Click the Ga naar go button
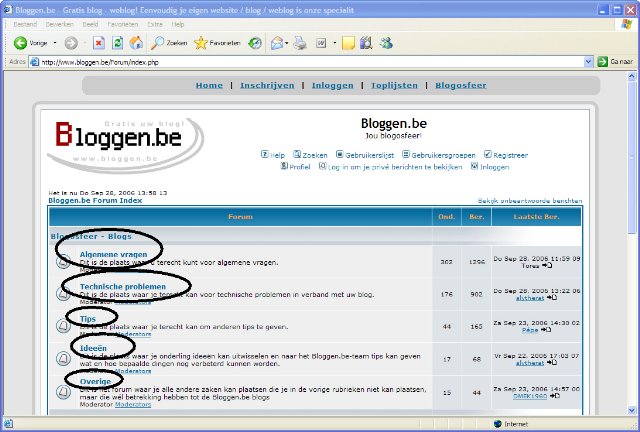The height and width of the screenshot is (432, 640). coord(615,62)
